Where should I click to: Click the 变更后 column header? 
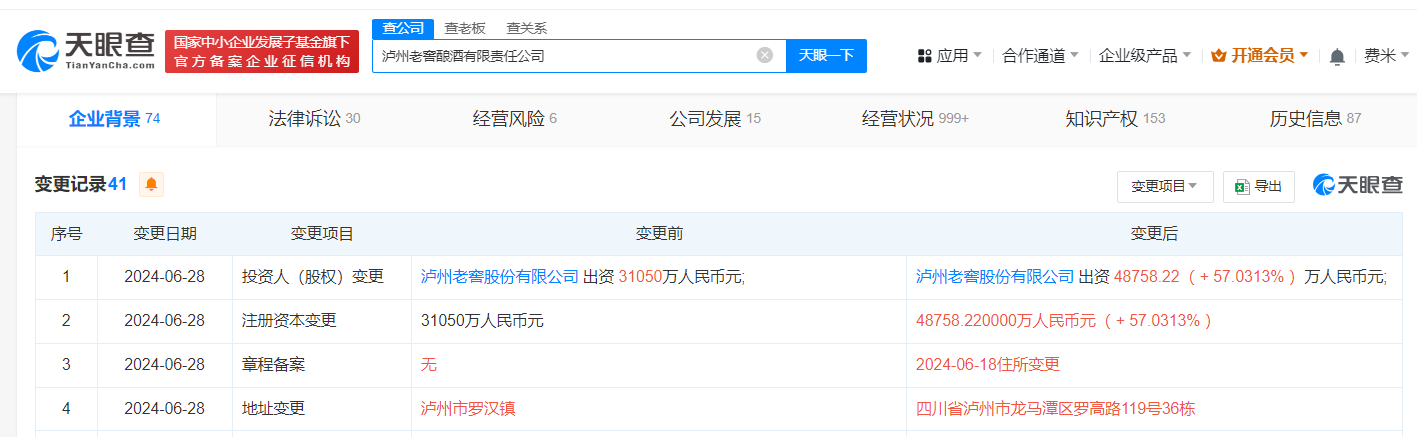(x=1154, y=234)
